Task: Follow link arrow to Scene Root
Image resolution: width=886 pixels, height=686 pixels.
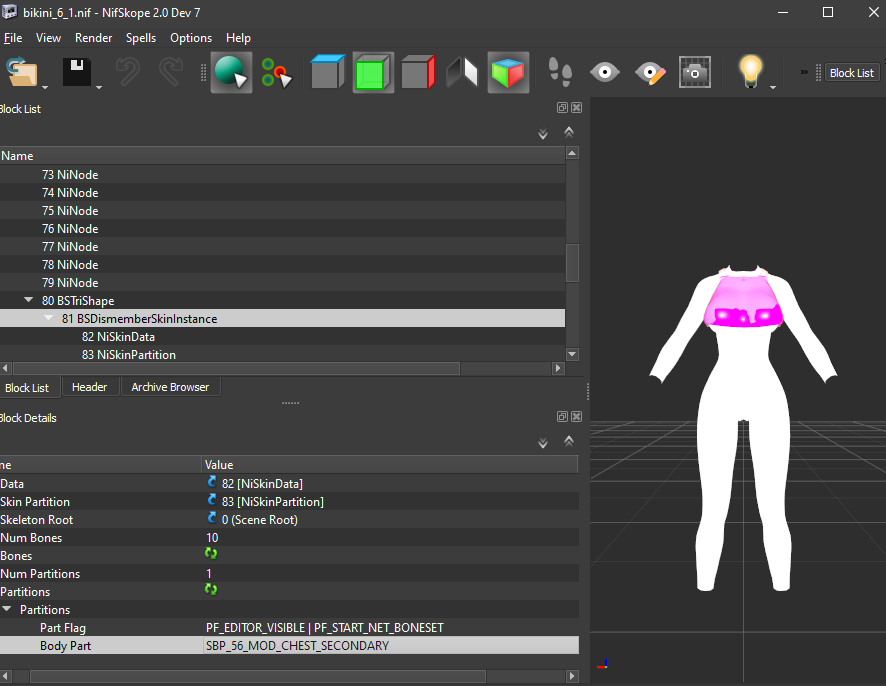Action: (x=212, y=518)
